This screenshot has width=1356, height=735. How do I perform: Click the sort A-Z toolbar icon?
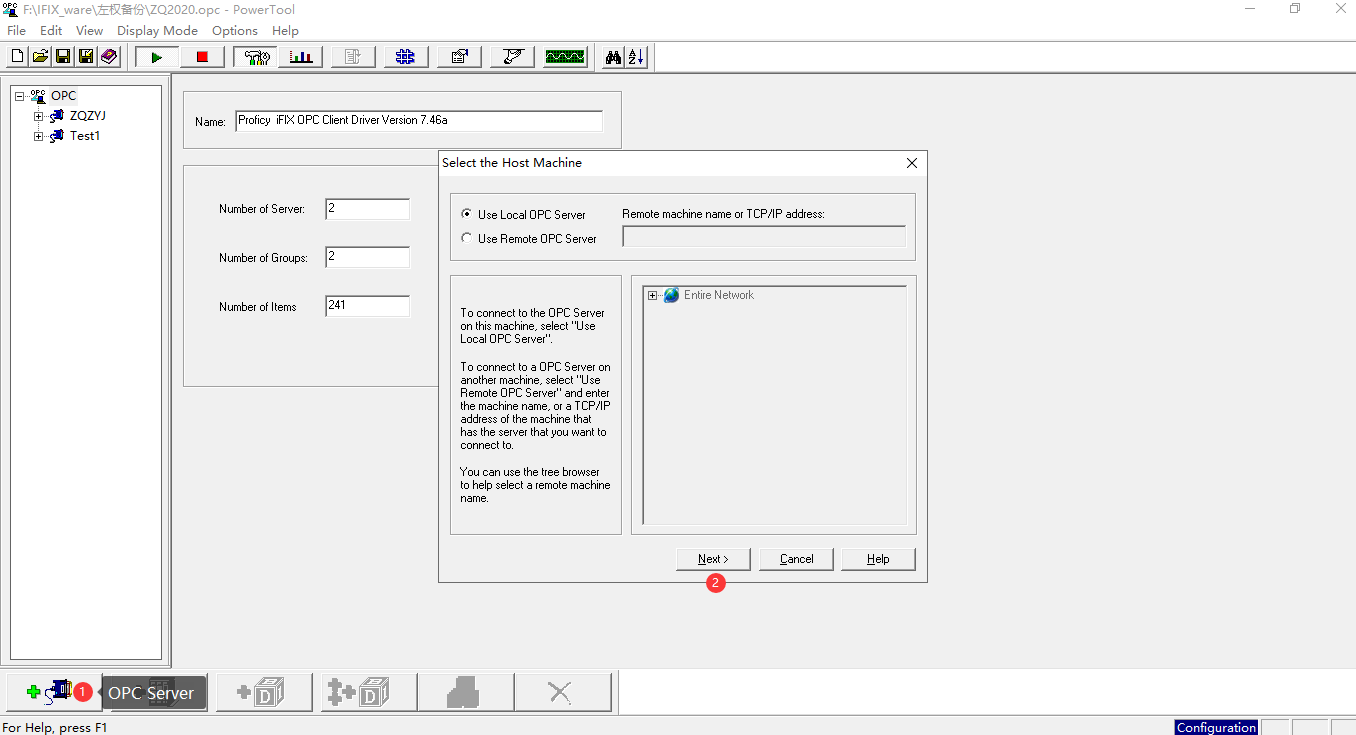pos(637,57)
